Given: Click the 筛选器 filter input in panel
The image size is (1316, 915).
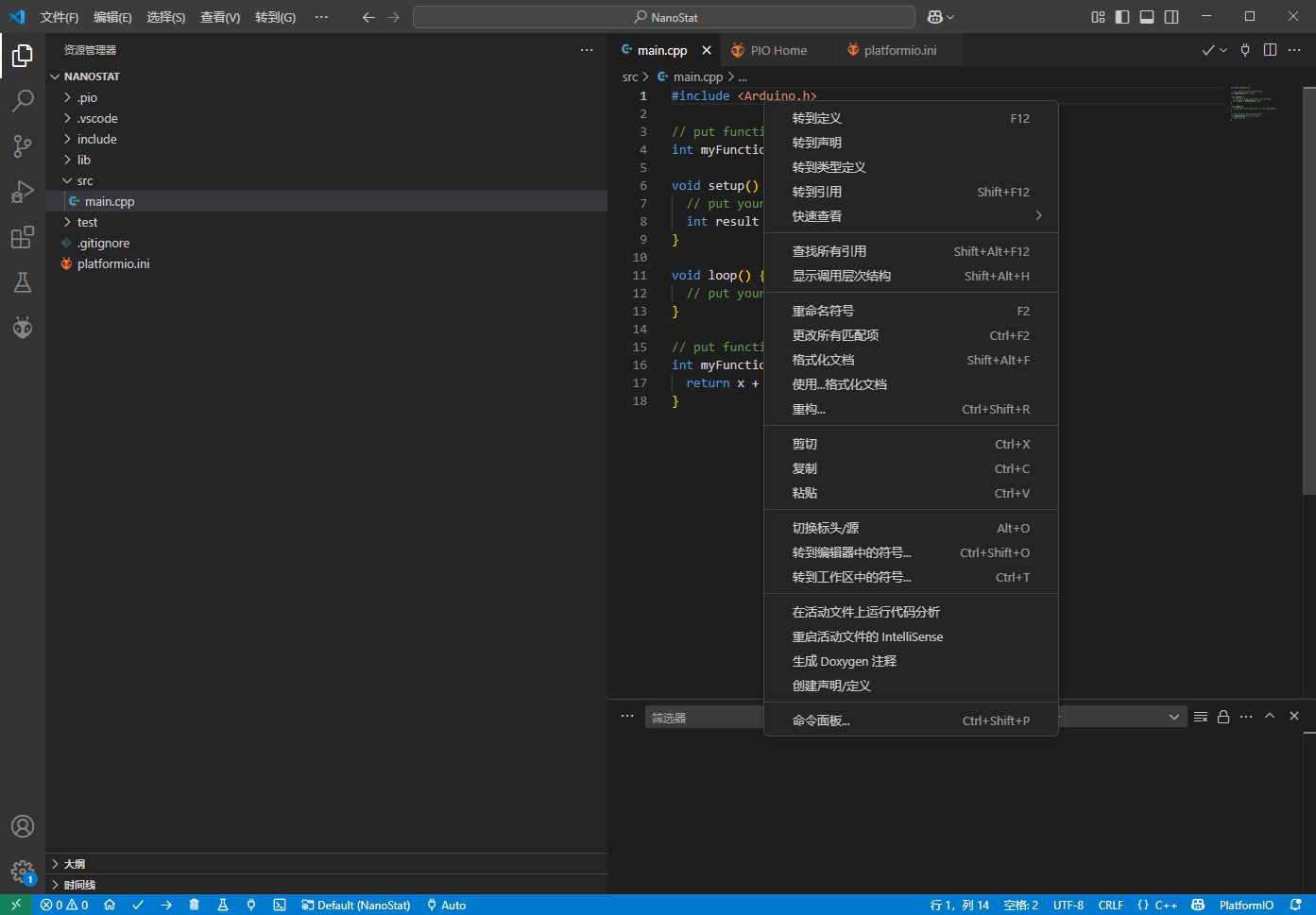Looking at the screenshot, I should [x=705, y=718].
